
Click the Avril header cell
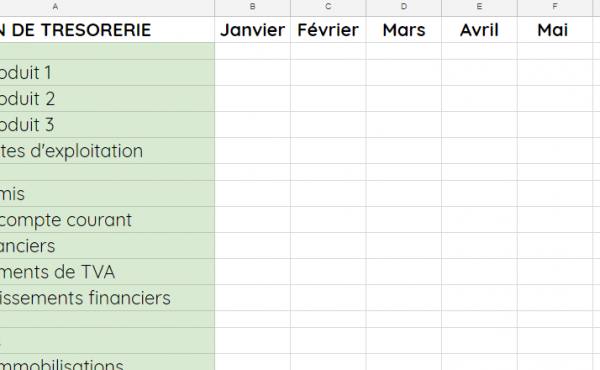(x=479, y=29)
